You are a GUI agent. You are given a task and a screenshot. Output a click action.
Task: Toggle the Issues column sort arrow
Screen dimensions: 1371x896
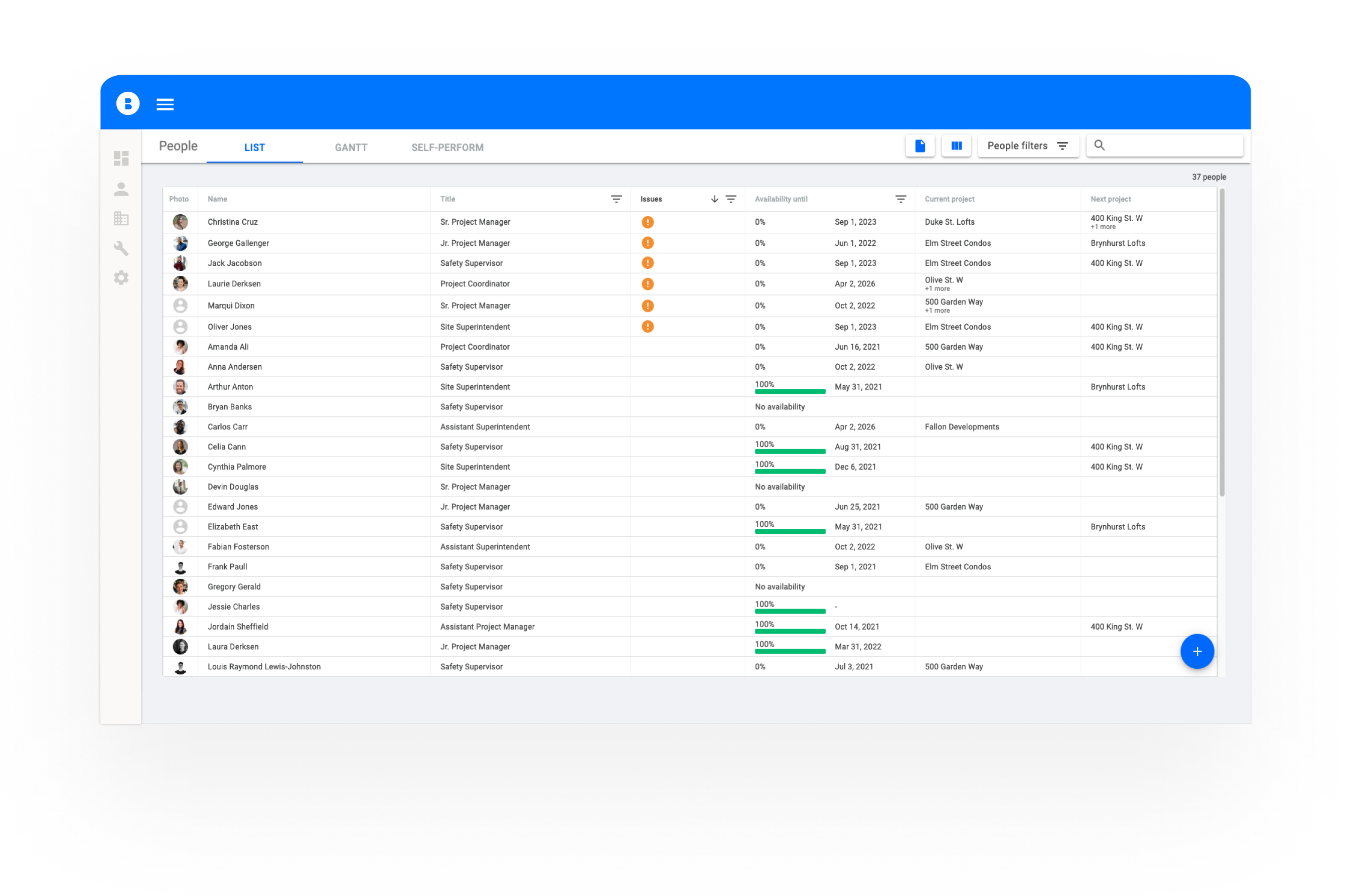click(714, 199)
